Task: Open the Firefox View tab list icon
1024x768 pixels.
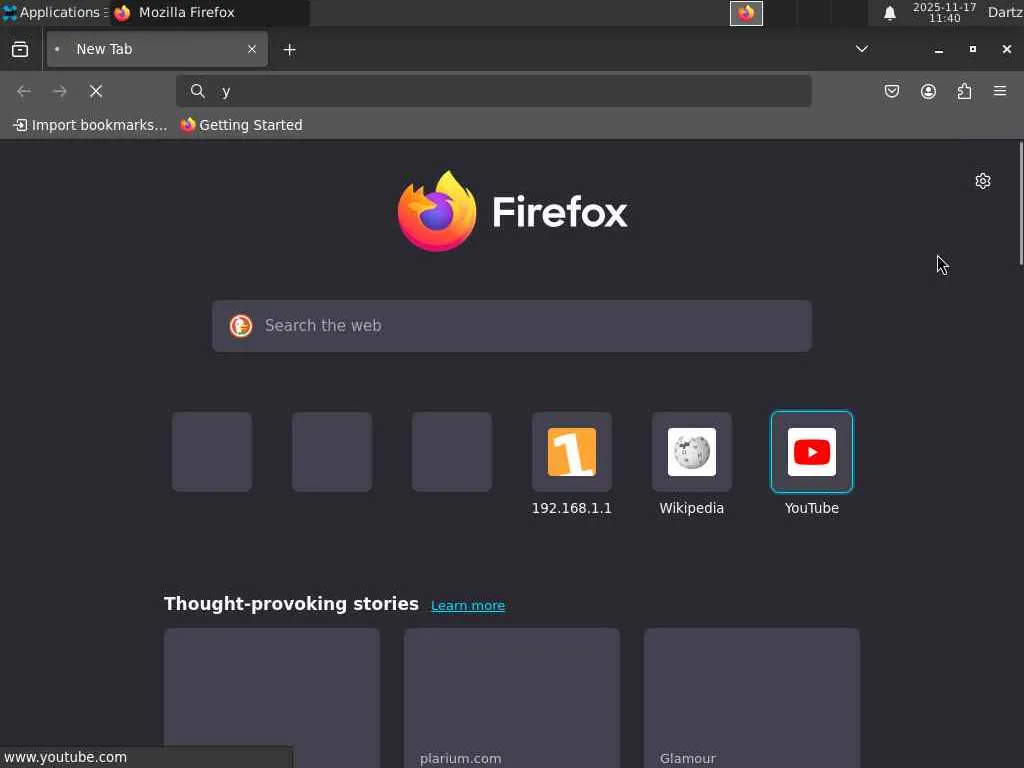Action: coord(20,50)
